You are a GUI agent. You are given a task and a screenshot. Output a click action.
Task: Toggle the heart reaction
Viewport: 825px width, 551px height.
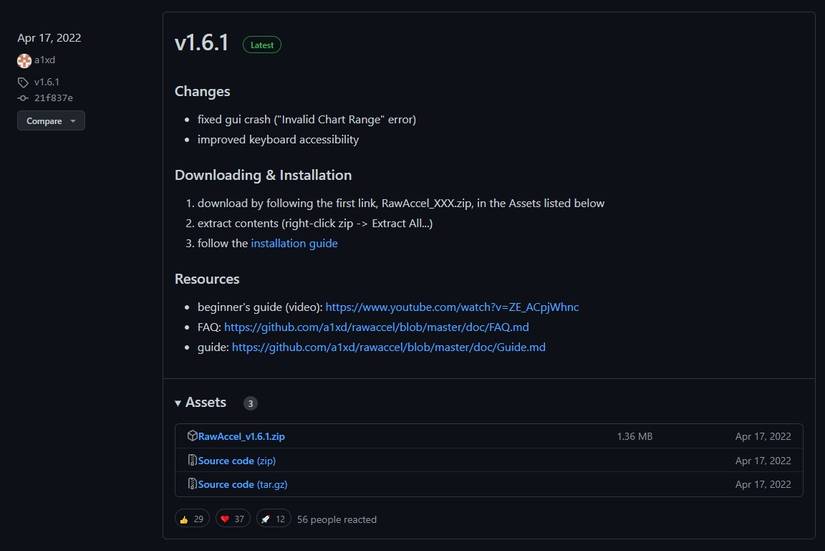(232, 519)
